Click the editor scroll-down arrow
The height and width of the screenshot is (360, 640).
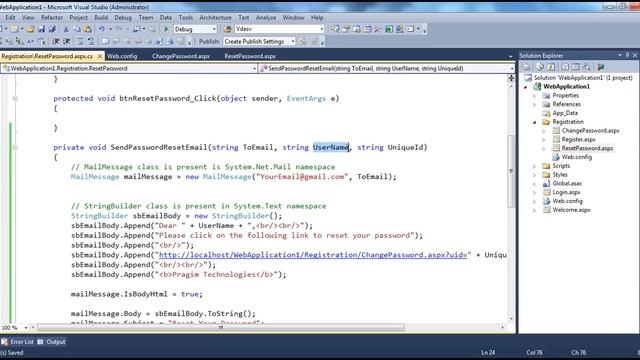511,319
